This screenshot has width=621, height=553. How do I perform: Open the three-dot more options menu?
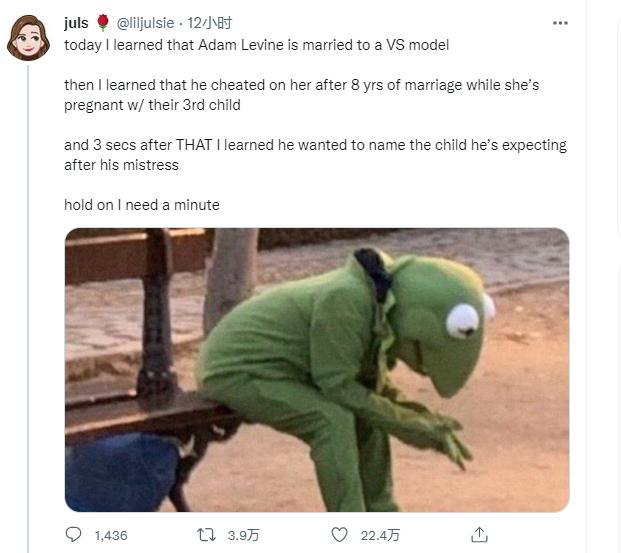[560, 23]
